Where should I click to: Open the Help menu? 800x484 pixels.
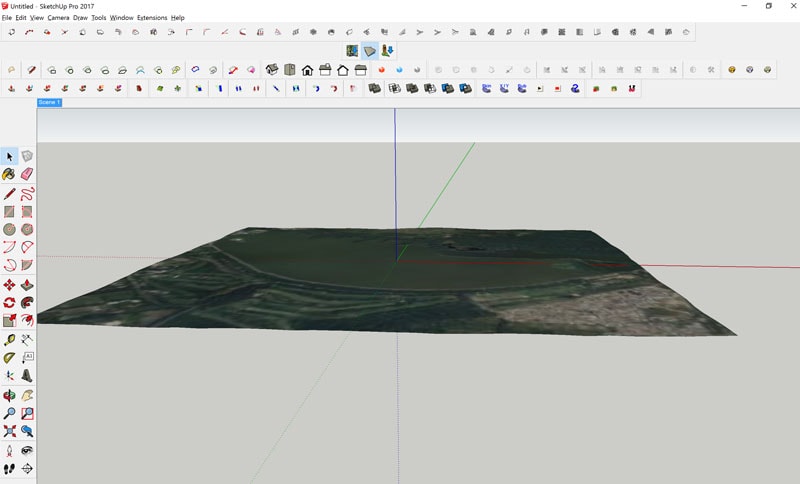tap(178, 17)
